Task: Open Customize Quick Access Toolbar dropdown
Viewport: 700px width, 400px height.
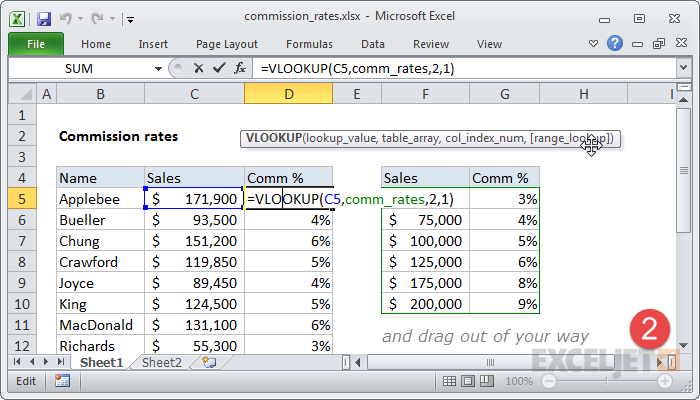Action: click(x=130, y=19)
